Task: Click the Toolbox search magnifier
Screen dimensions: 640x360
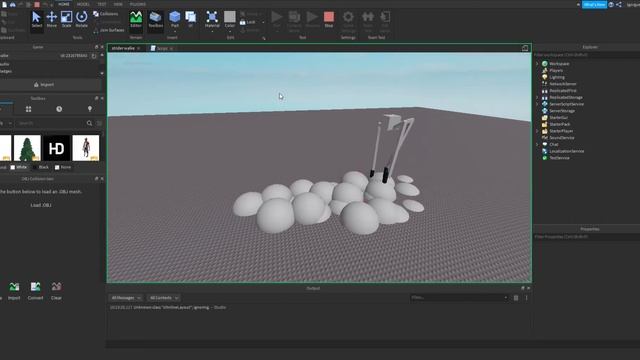Action: point(89,123)
